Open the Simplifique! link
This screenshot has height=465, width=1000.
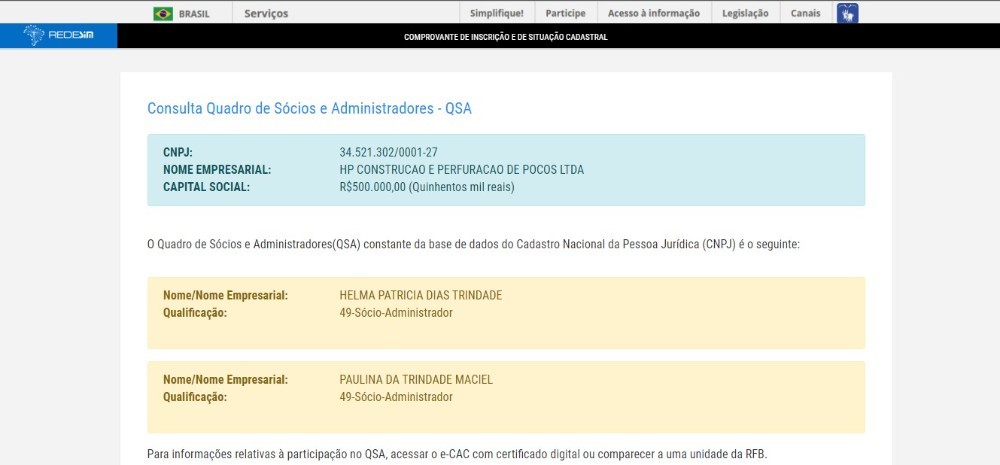coord(497,13)
